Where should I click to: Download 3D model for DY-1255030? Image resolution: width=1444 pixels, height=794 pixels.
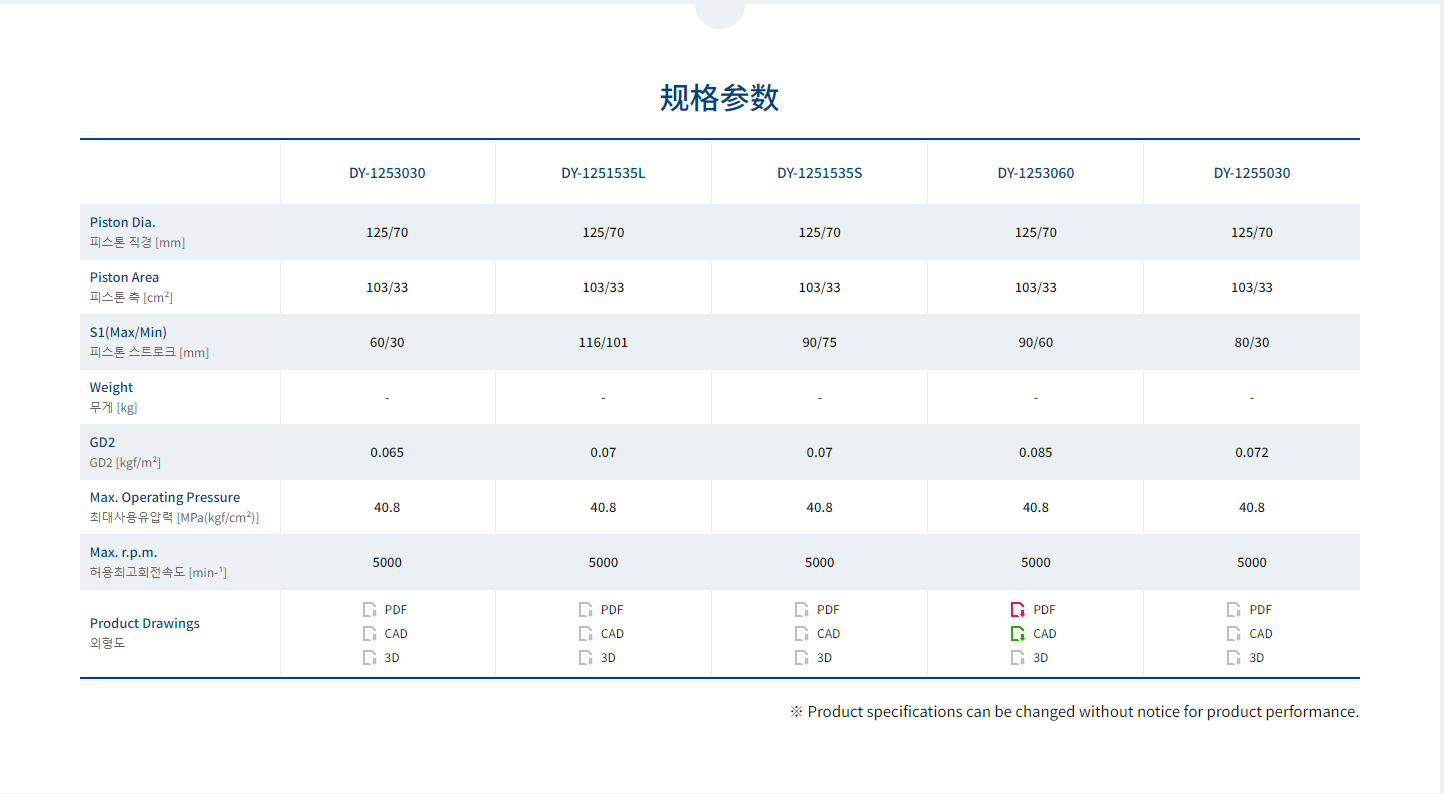point(1245,657)
